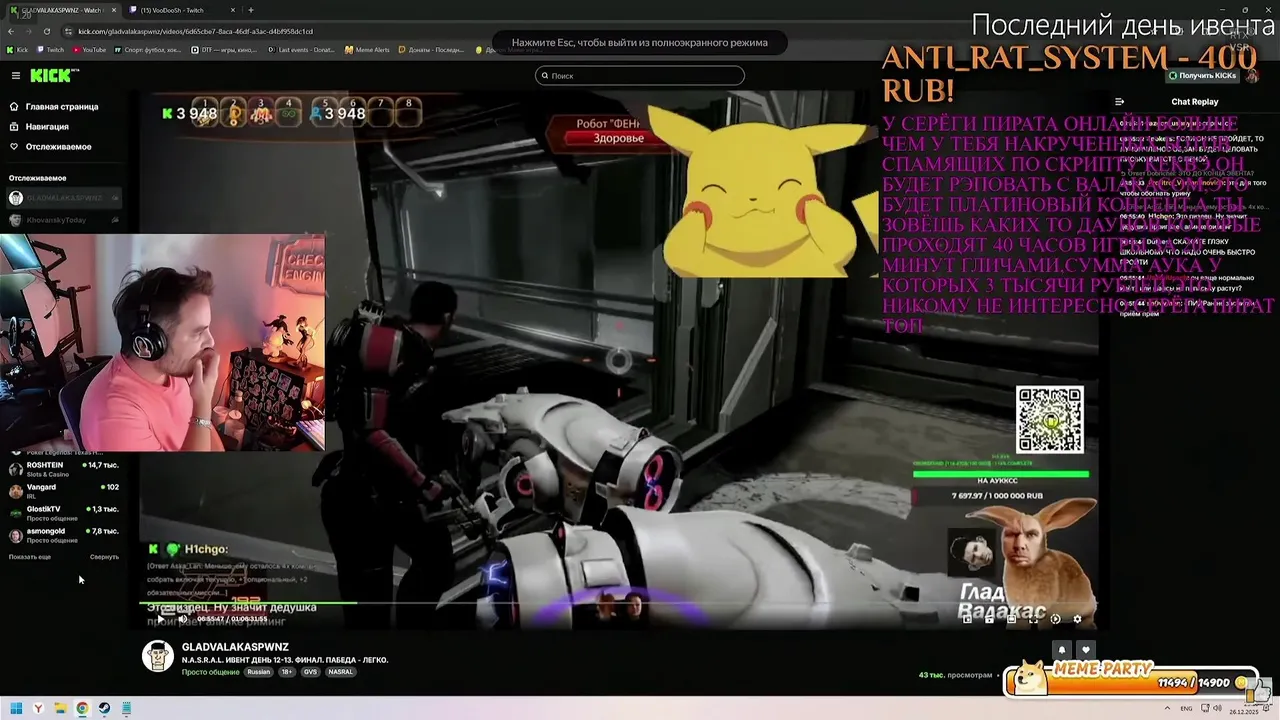Open the ROSHTEIN channel in the sidebar
The width and height of the screenshot is (1280, 720).
(64, 469)
